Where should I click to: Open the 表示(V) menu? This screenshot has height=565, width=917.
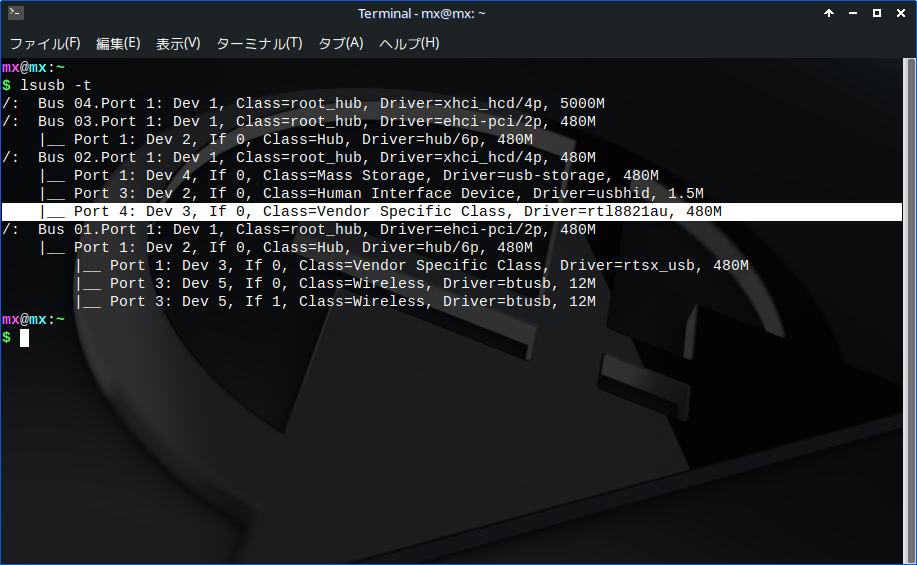point(178,43)
